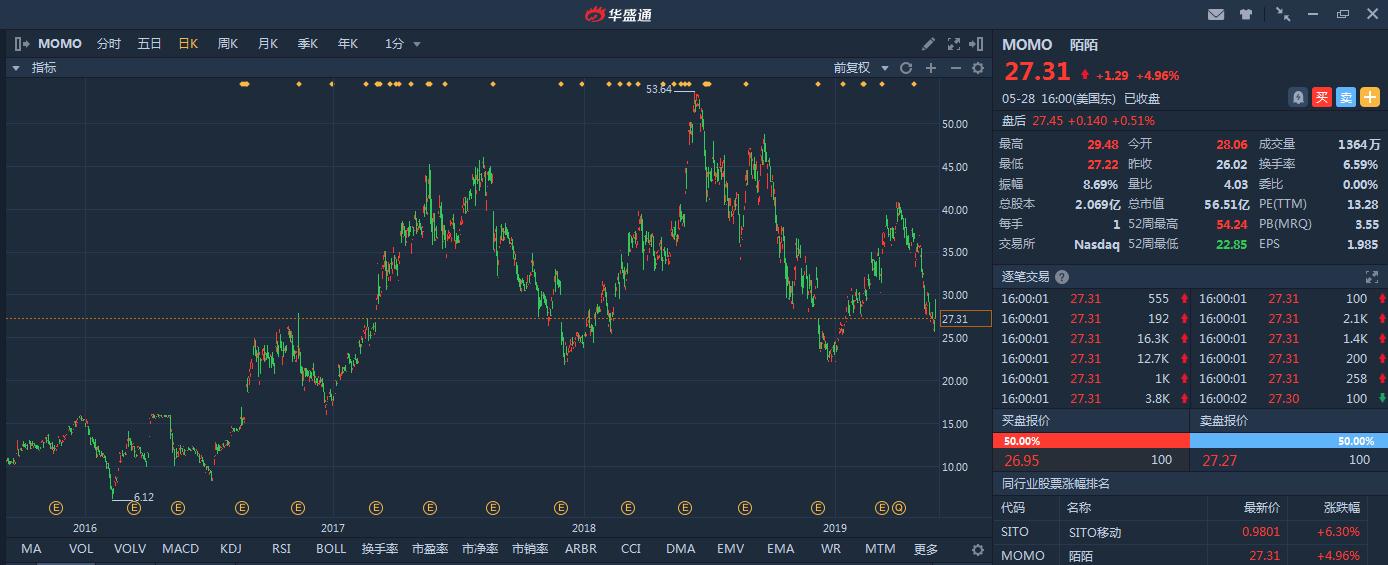
Task: Set a price alert bell
Action: [x=1298, y=97]
